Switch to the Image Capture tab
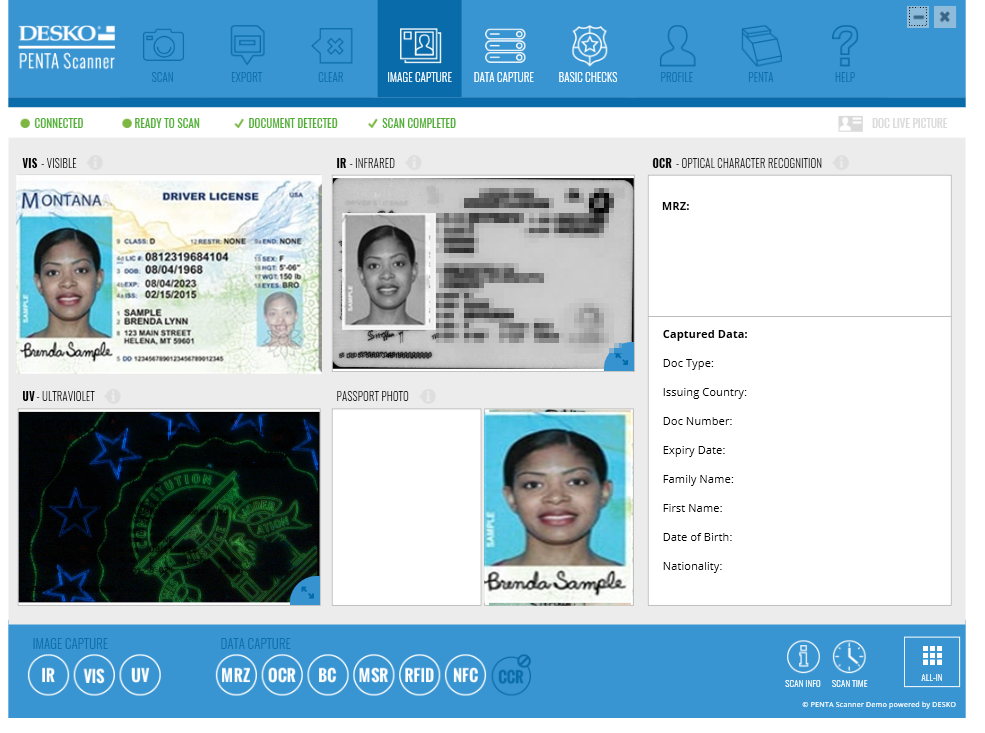 419,48
